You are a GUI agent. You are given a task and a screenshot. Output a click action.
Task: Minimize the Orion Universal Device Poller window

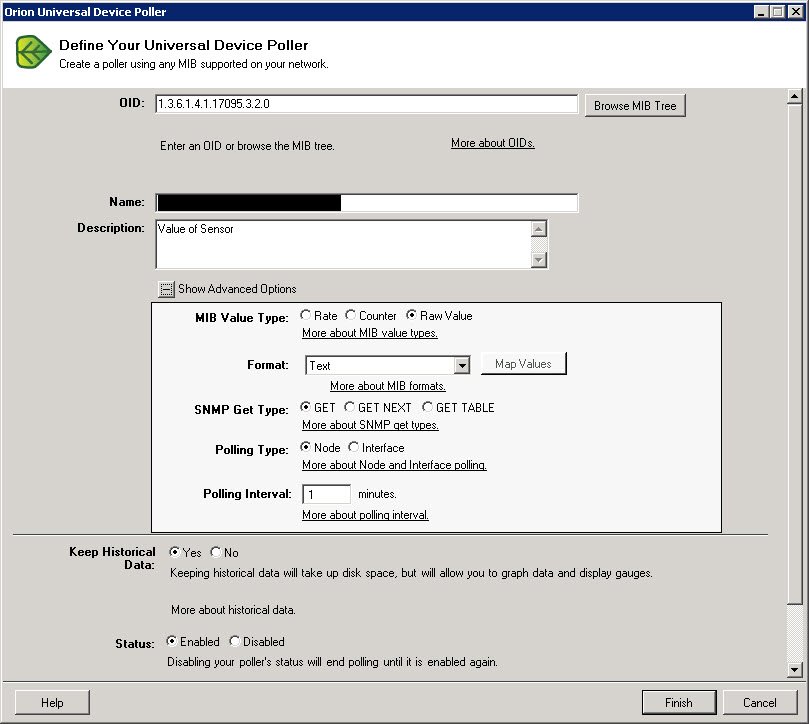click(x=761, y=11)
